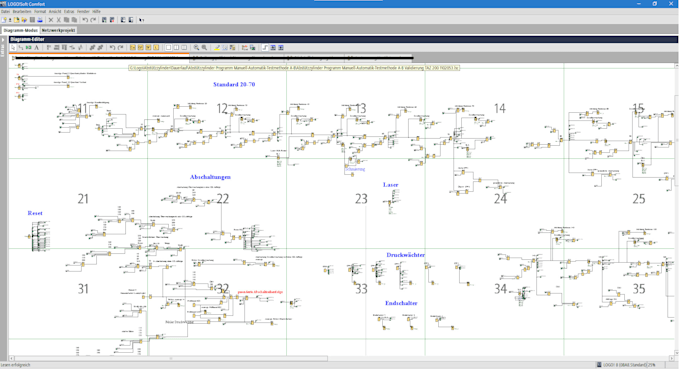Open the Ansicht menu
This screenshot has width=680, height=370.
coord(55,12)
